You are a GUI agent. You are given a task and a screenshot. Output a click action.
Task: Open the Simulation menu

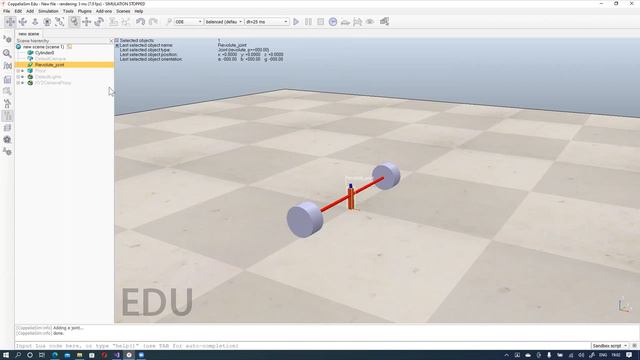click(x=48, y=11)
